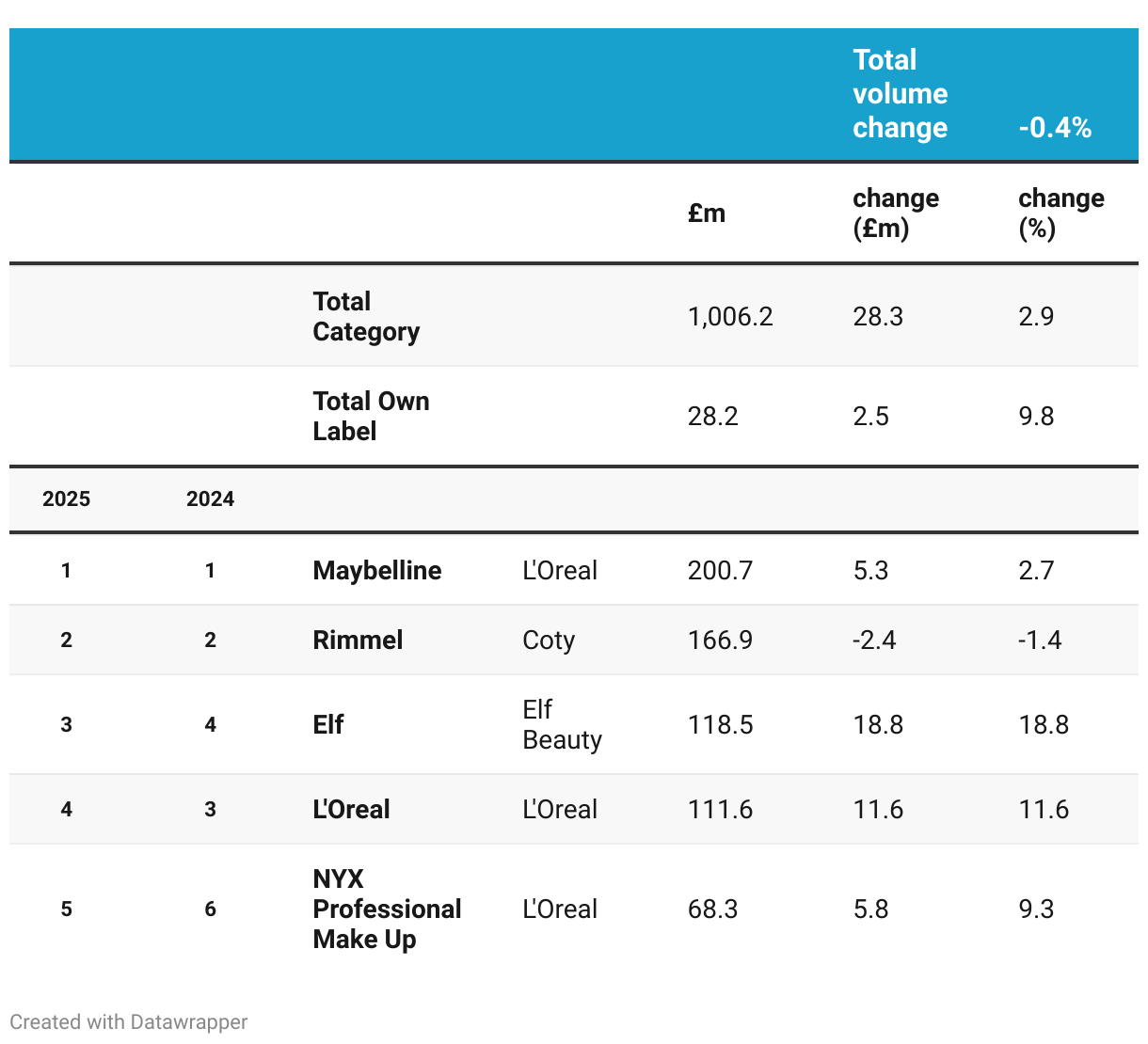Click the 'Created with Datawrapper' link
The width and height of the screenshot is (1148, 1044).
pyautogui.click(x=128, y=1022)
